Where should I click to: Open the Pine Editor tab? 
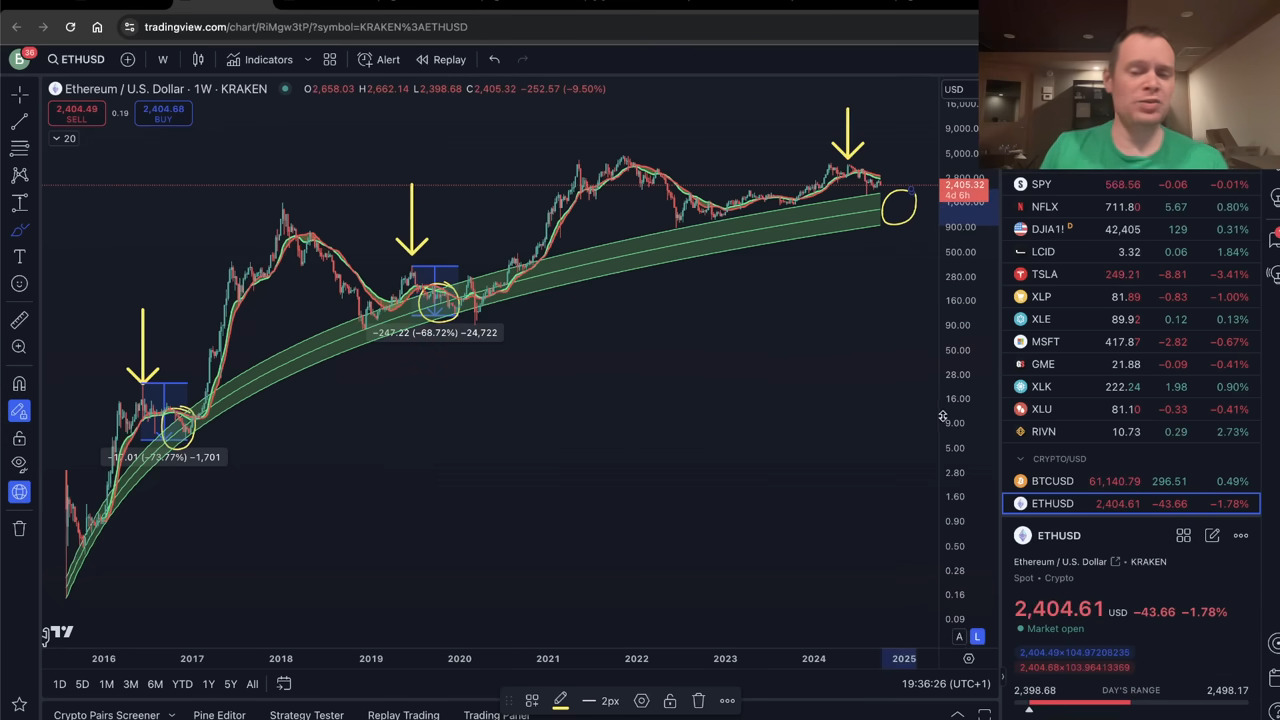[219, 714]
